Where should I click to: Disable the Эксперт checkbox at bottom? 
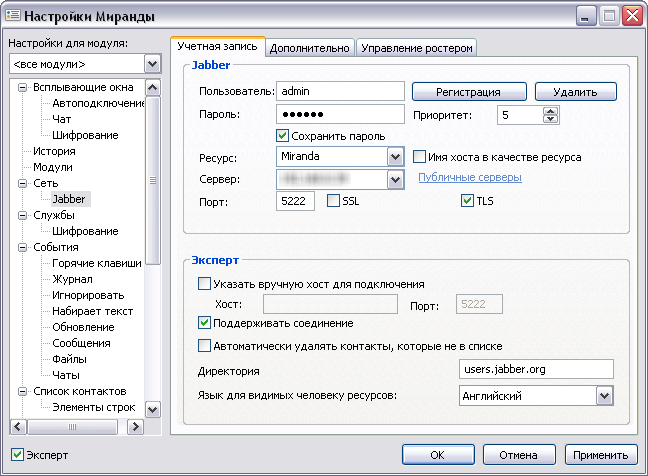(17, 455)
